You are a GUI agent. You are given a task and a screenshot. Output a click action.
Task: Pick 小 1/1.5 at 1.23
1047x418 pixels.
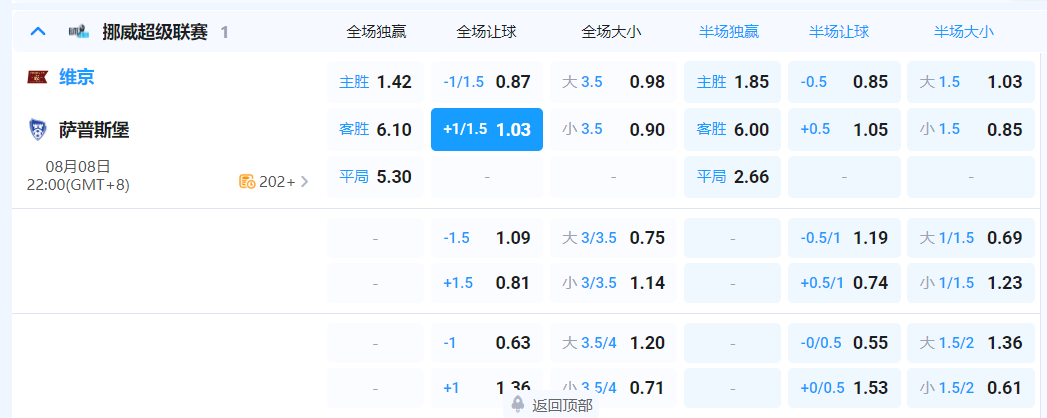pyautogui.click(x=971, y=283)
